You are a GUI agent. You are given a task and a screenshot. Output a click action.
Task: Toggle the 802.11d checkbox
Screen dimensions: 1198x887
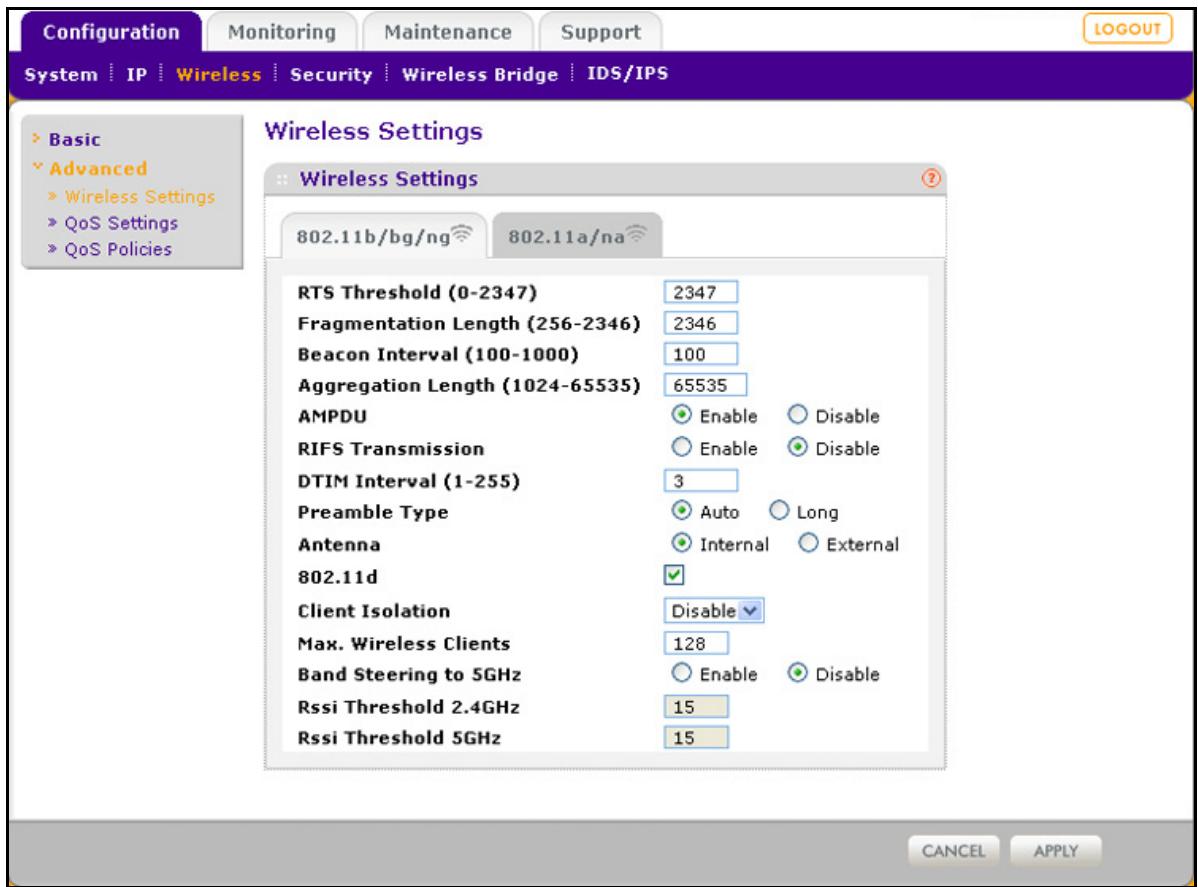tap(674, 575)
